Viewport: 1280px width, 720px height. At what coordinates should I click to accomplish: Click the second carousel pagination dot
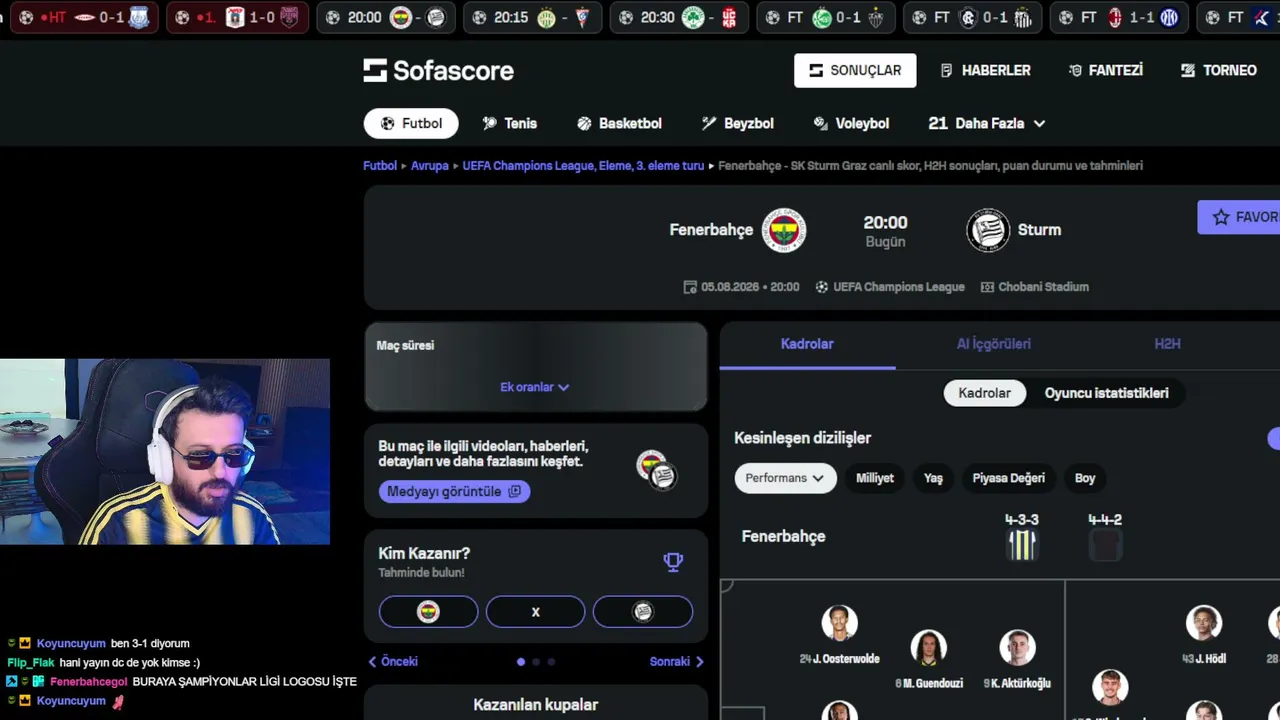pos(536,661)
